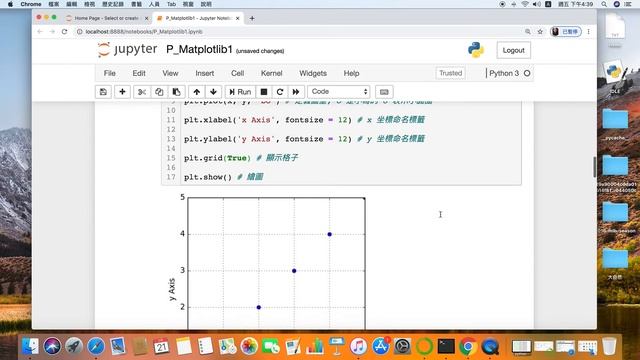
Task: Move selected cell up arrow
Action: (197, 92)
